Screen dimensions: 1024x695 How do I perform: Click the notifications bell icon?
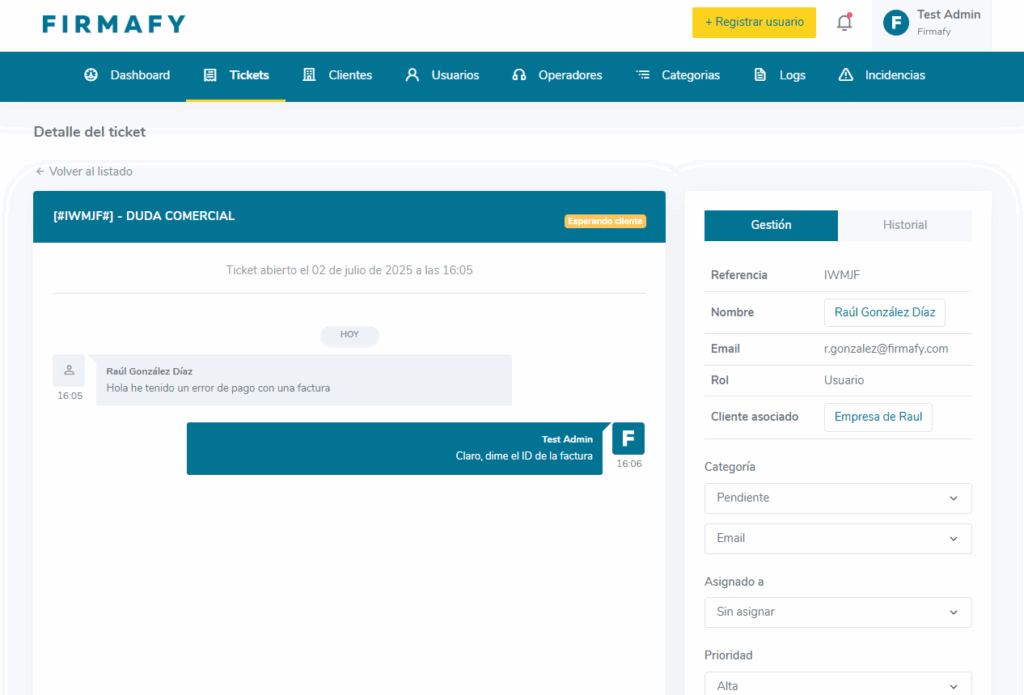844,22
